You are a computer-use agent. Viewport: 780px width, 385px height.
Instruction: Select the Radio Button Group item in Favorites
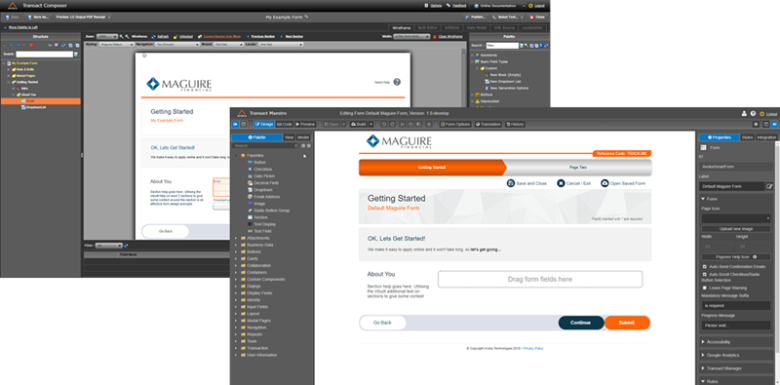tap(272, 211)
